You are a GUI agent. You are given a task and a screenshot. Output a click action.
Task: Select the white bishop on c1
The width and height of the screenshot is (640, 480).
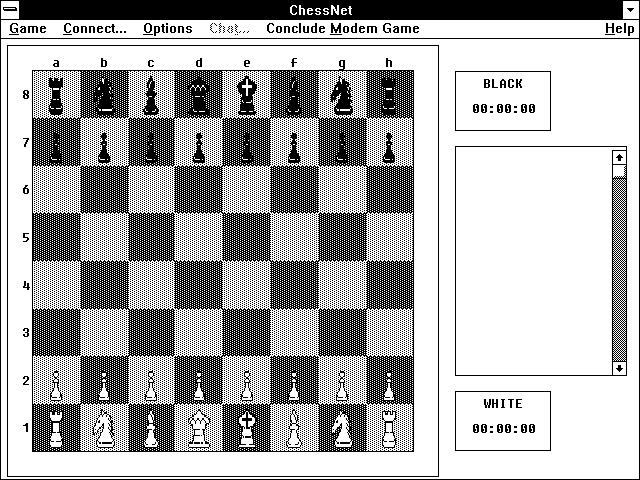[151, 428]
